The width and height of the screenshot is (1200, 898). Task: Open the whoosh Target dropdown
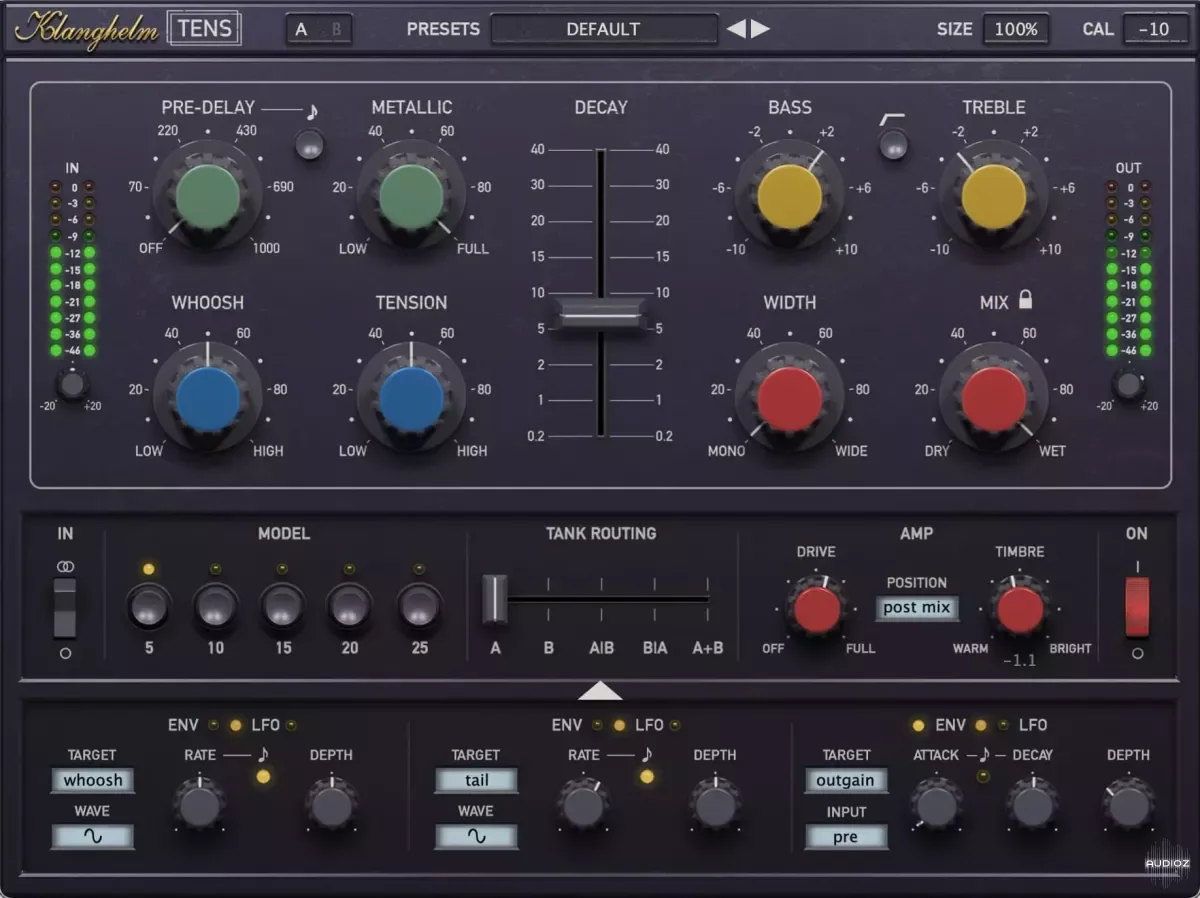(93, 780)
